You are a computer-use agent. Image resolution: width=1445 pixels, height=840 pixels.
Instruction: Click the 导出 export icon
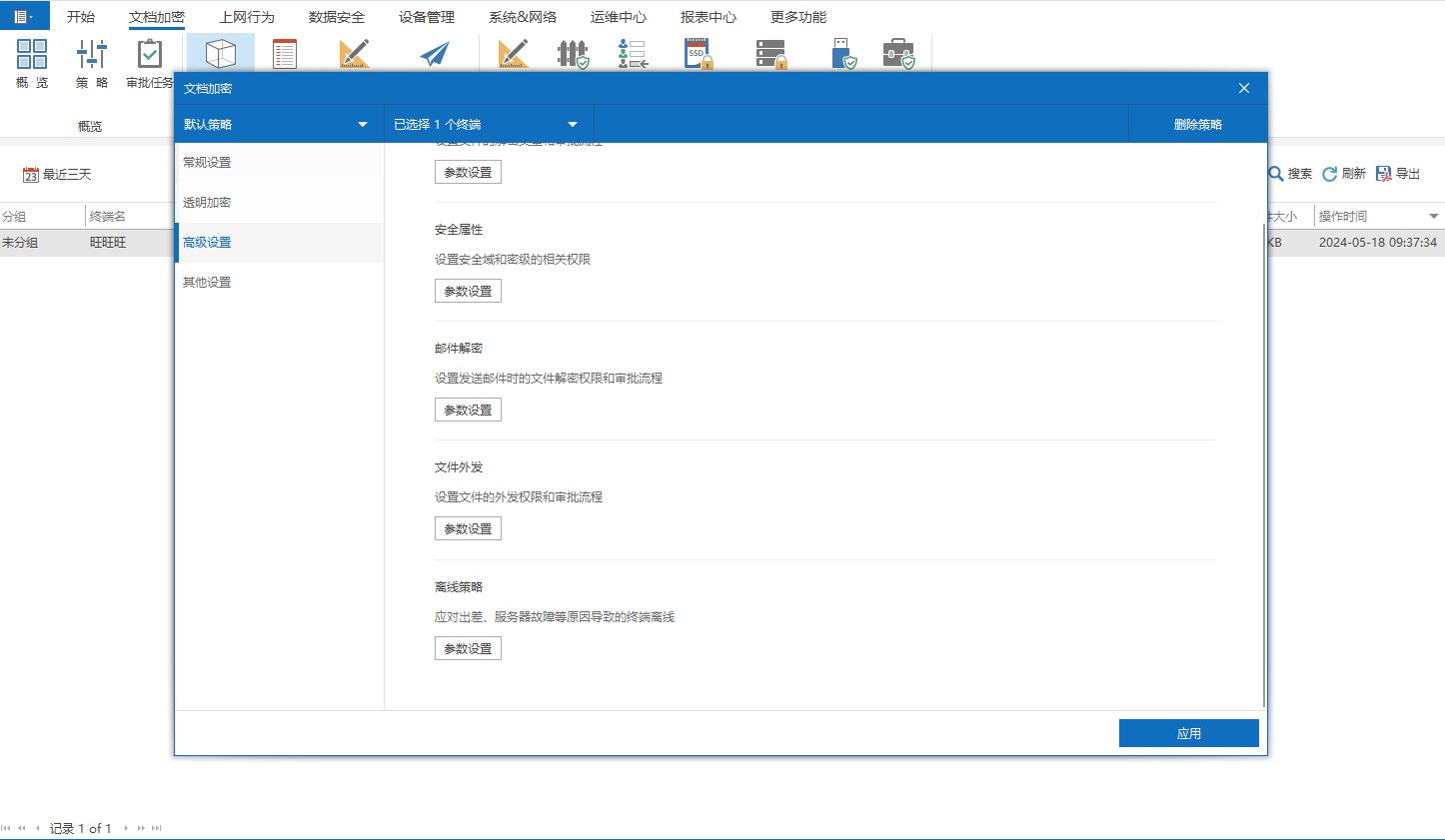pos(1384,174)
